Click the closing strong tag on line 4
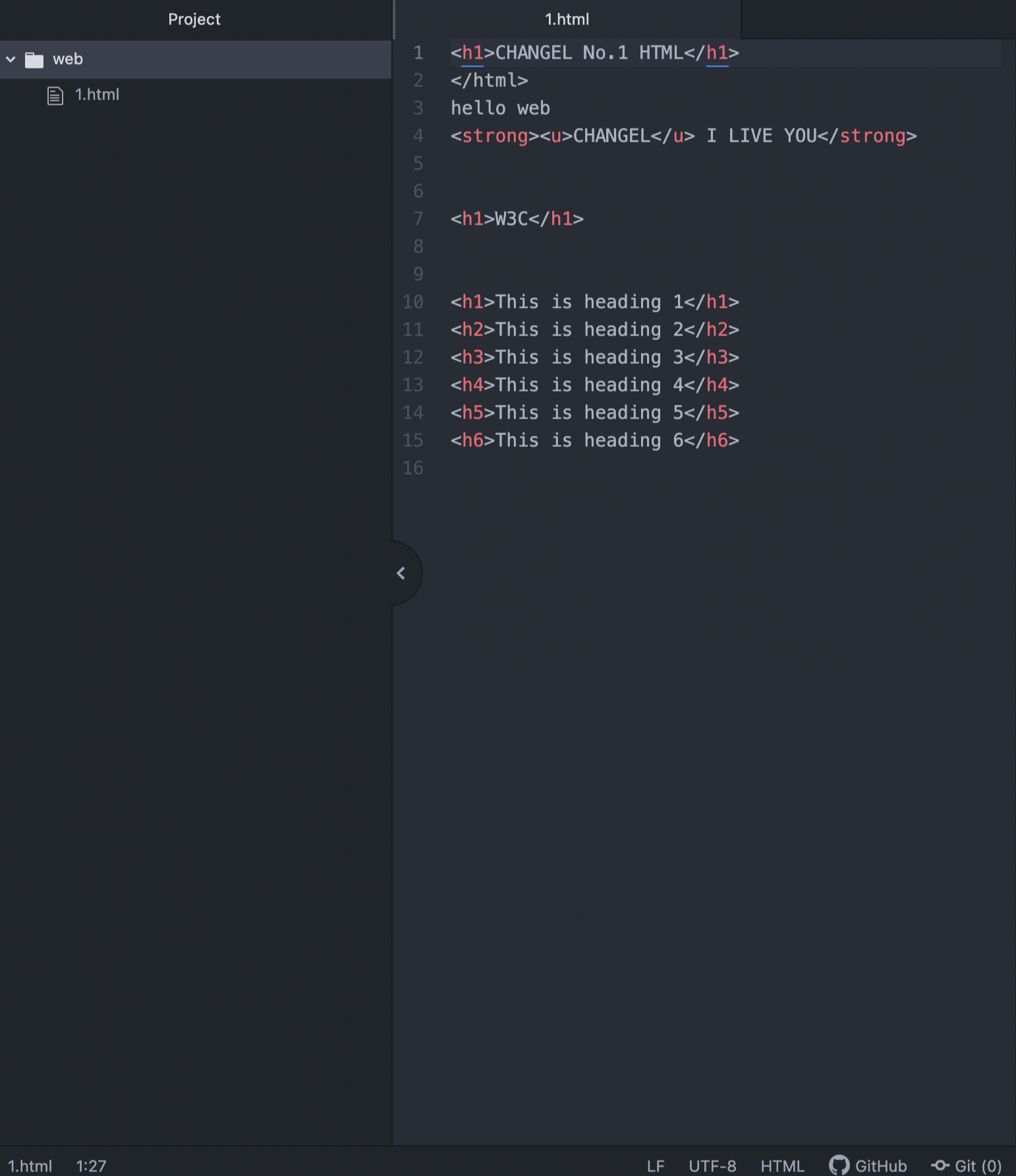 click(867, 136)
